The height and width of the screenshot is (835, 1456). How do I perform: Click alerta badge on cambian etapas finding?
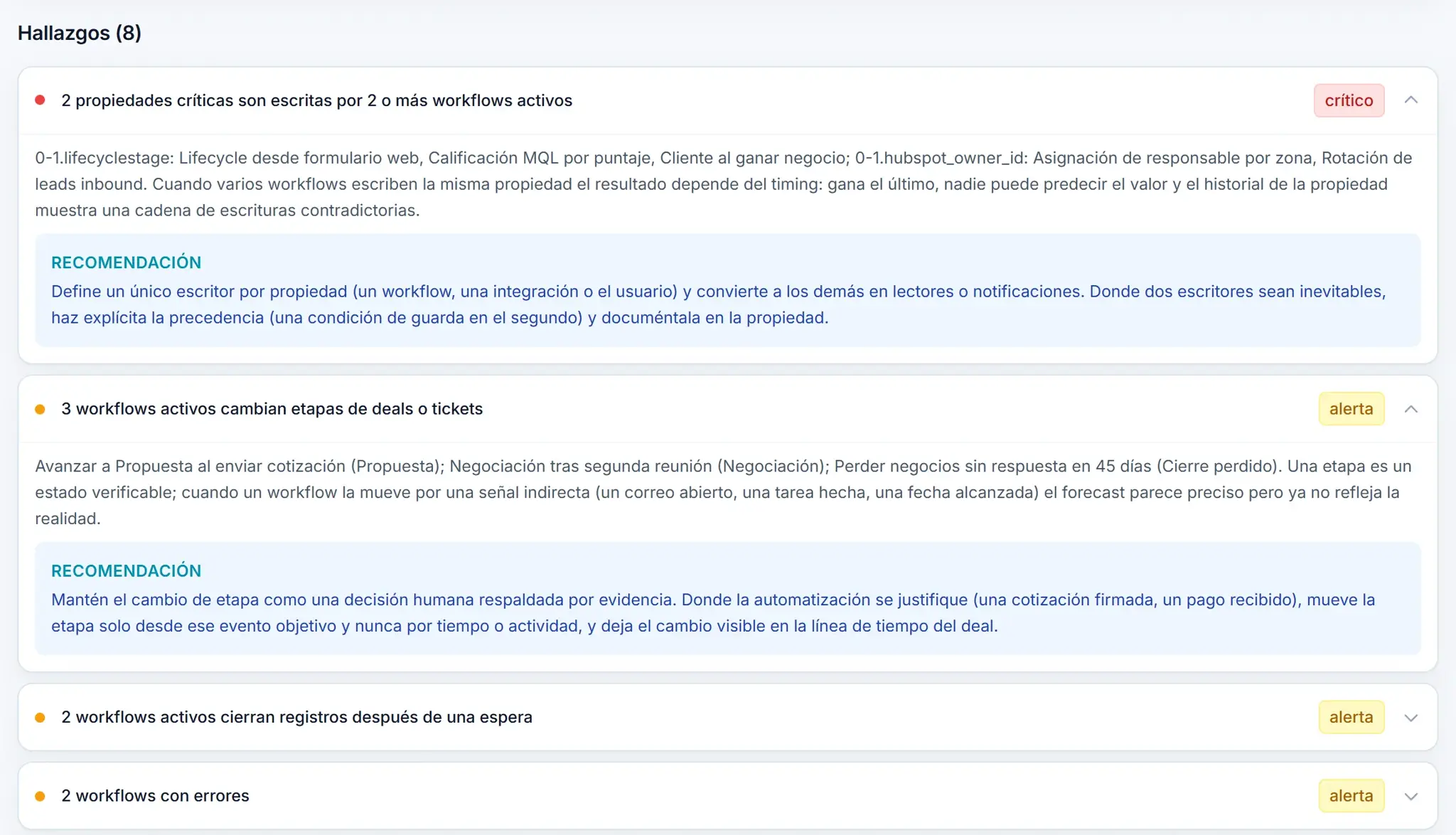(1351, 409)
